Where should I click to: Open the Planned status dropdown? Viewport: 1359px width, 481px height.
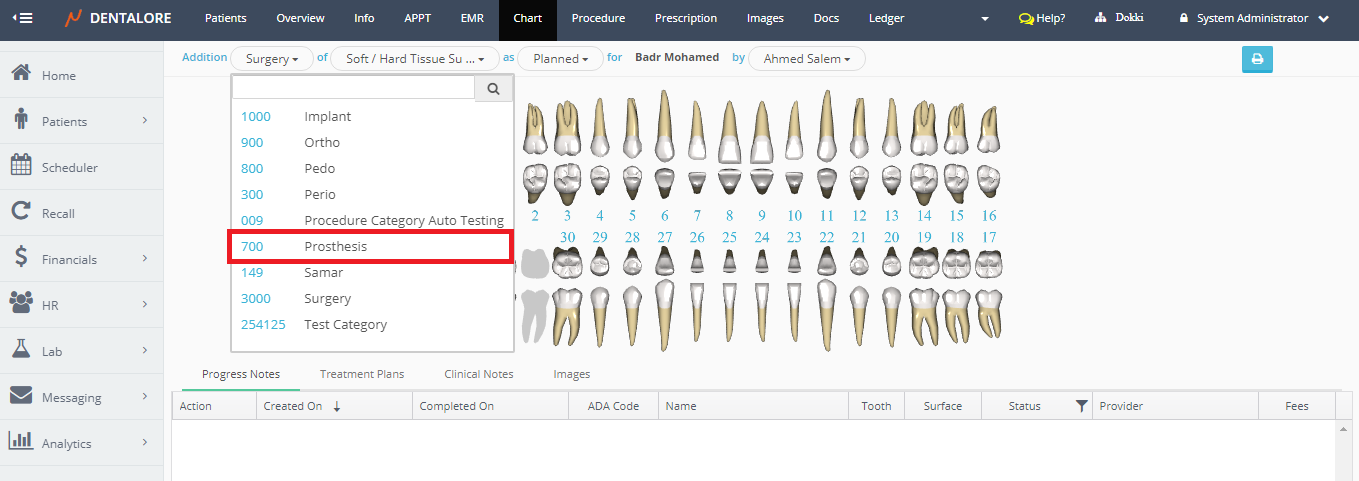[x=560, y=59]
